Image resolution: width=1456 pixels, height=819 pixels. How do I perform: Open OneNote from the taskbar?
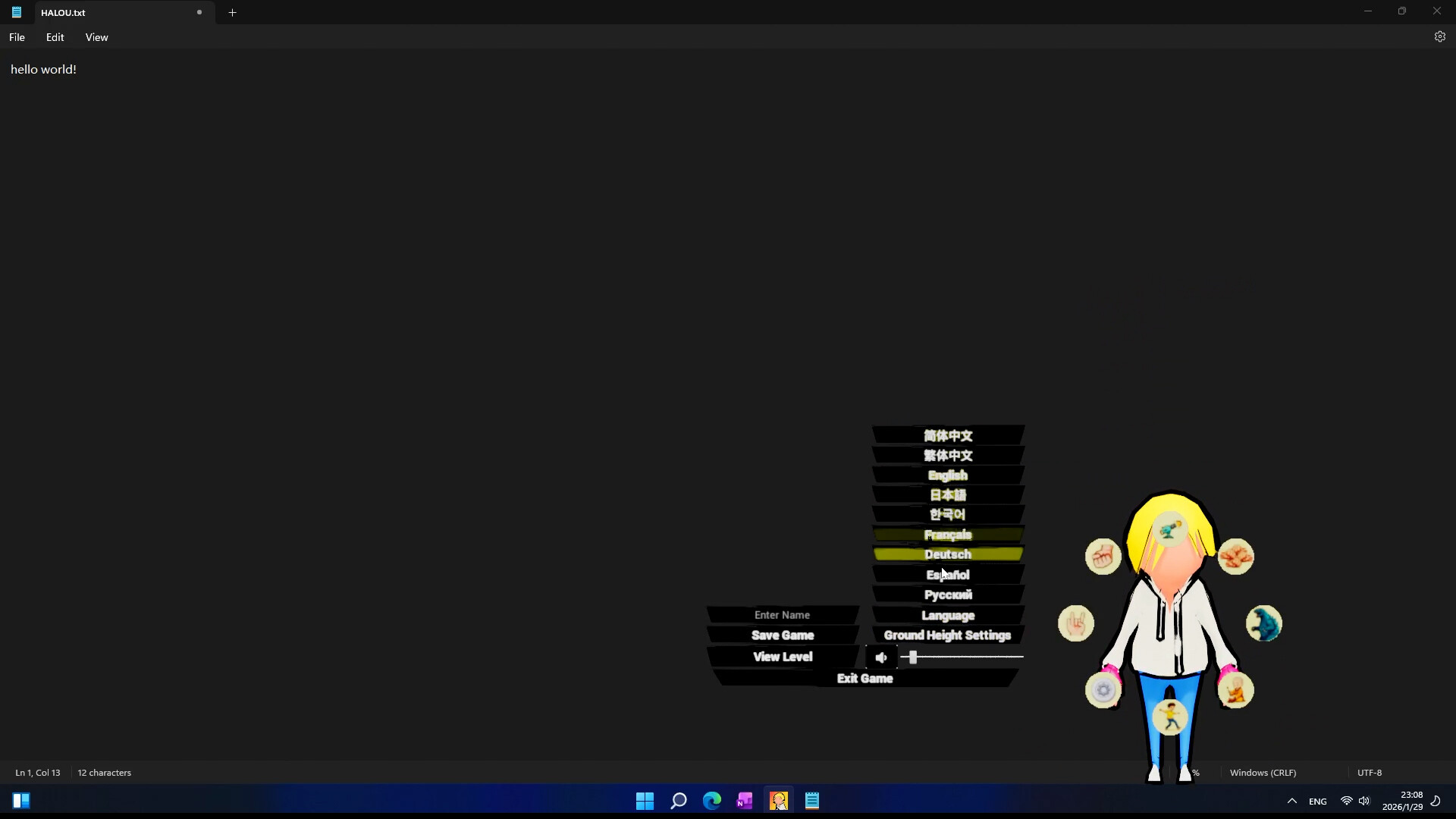(x=745, y=800)
